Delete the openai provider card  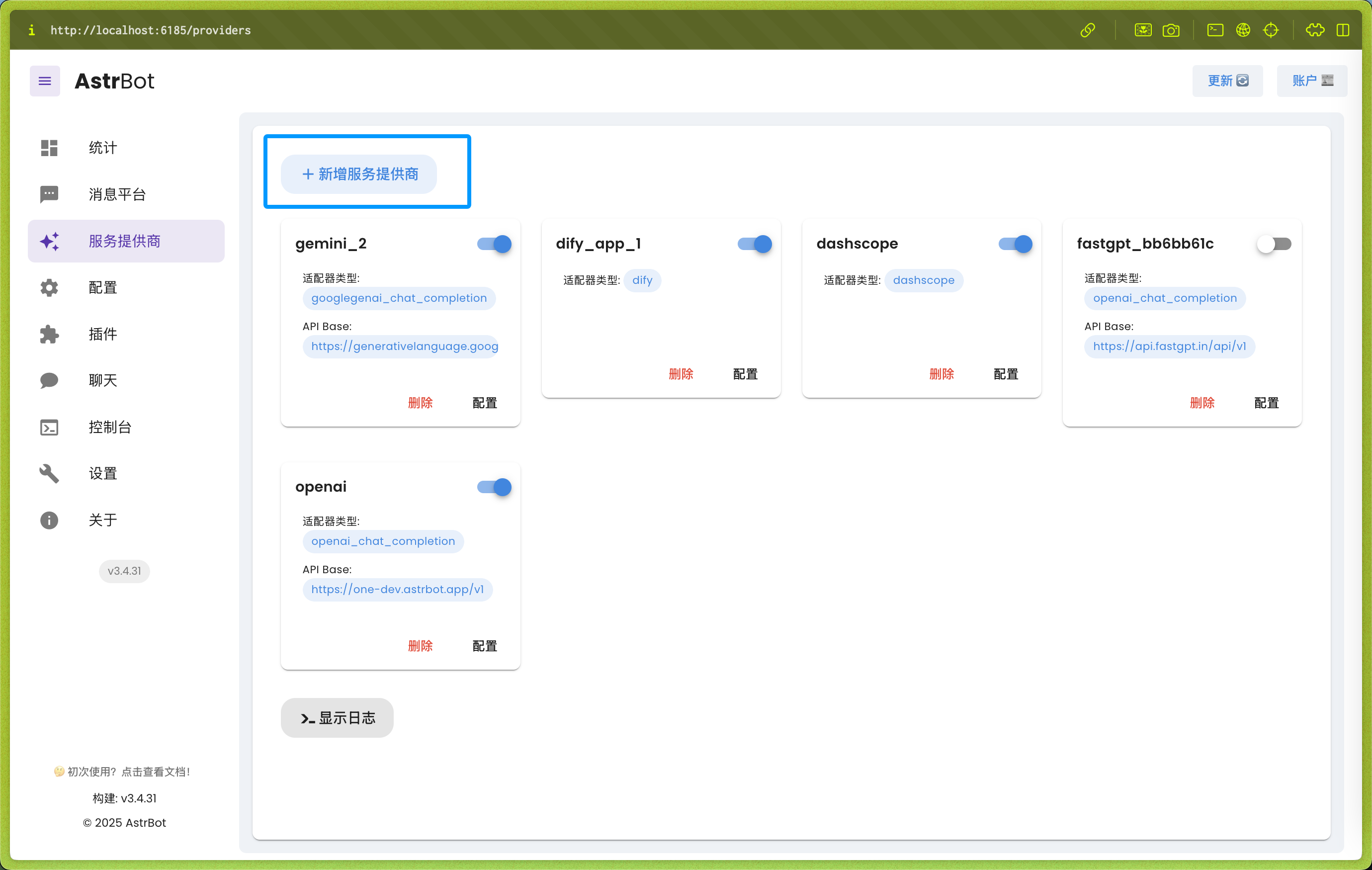[x=420, y=645]
